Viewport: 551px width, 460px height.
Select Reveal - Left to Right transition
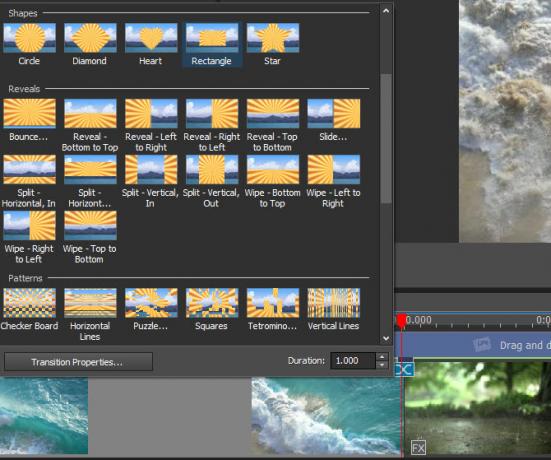click(151, 125)
